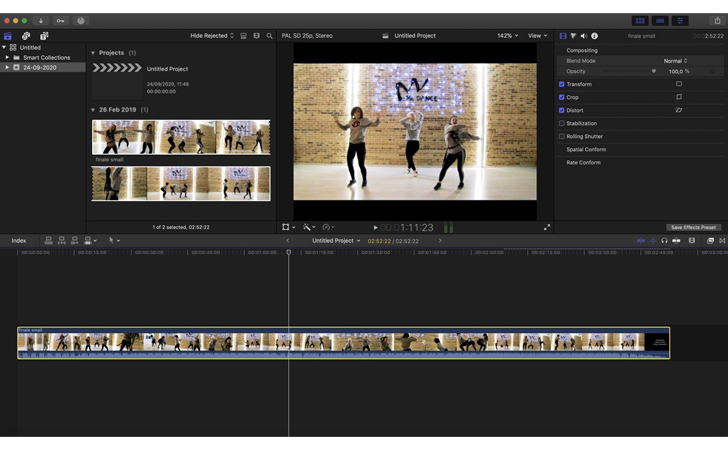
Task: Open the info inspector icon
Action: (594, 36)
